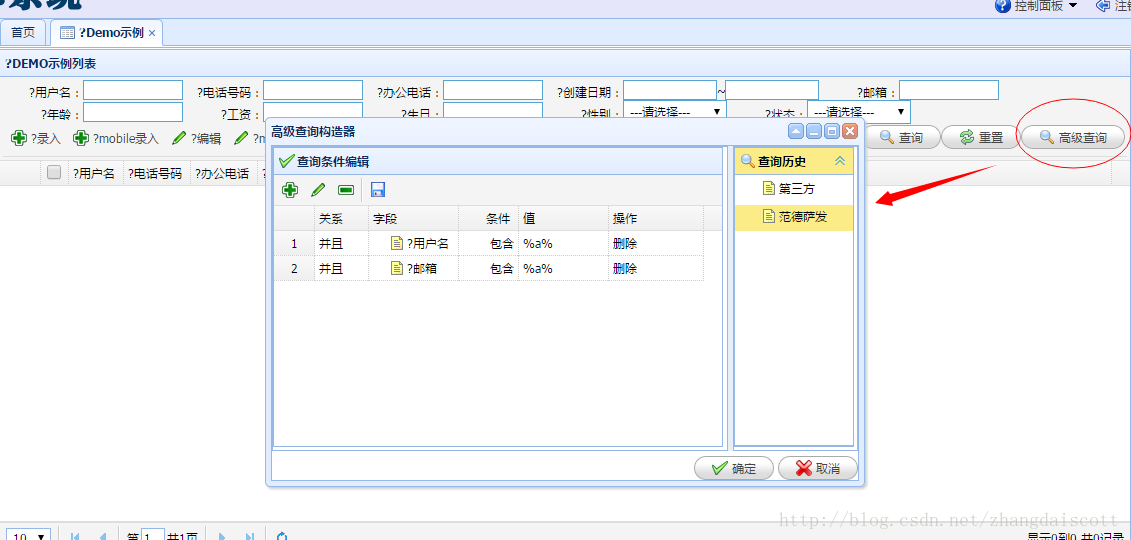
Task: Click the %a% value cell in row 1
Action: pyautogui.click(x=563, y=244)
